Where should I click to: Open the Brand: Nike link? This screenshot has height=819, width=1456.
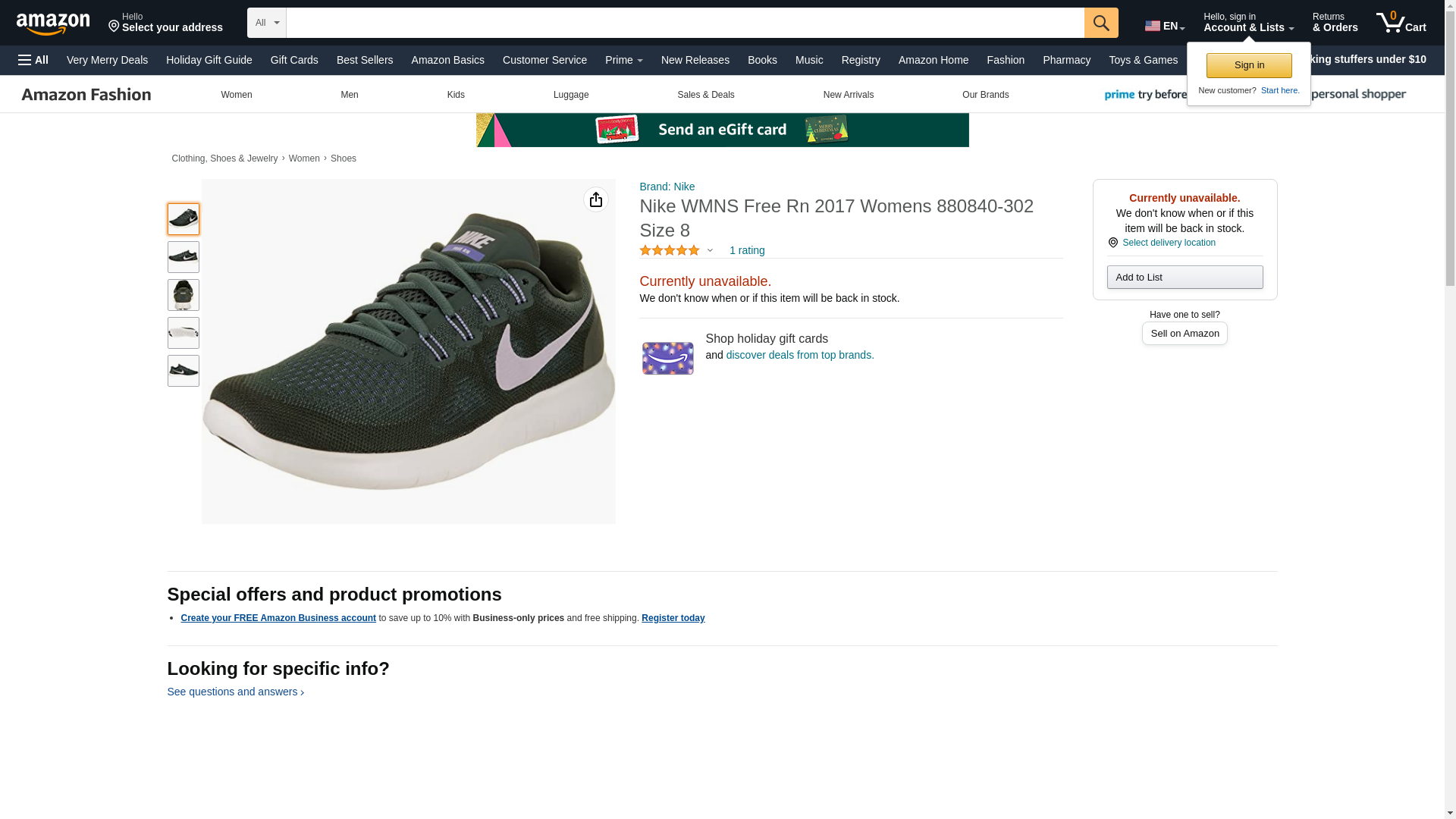(x=667, y=187)
